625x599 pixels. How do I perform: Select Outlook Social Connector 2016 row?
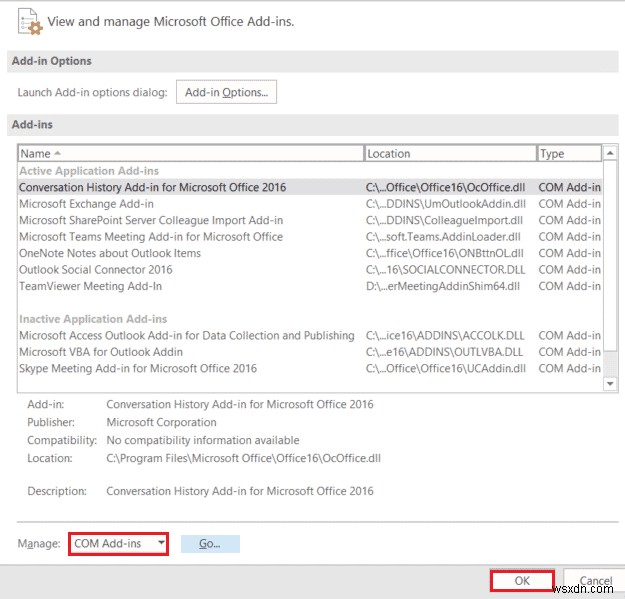pyautogui.click(x=310, y=270)
